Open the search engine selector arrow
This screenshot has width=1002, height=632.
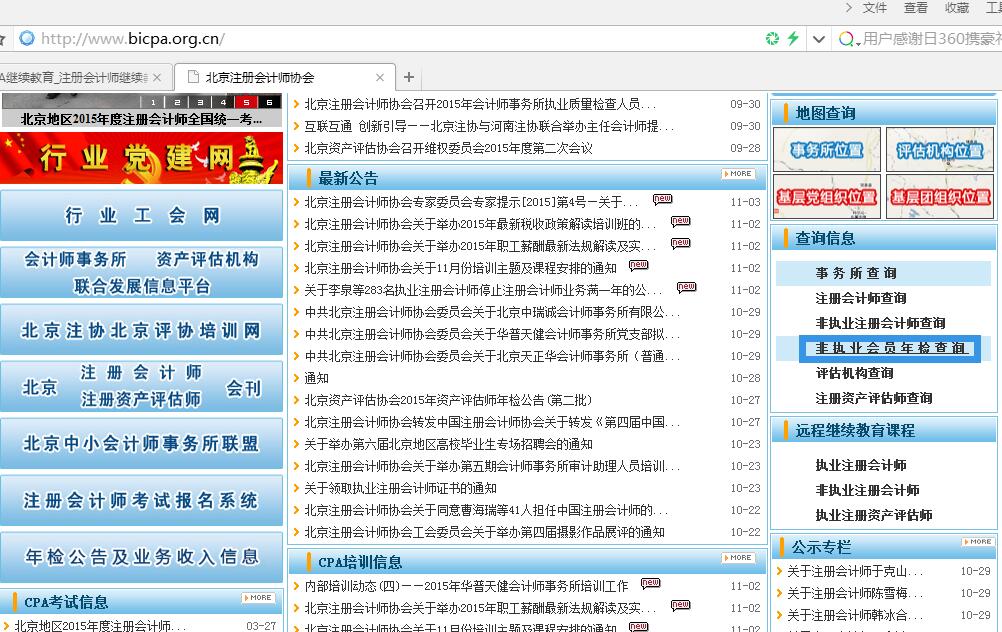(x=859, y=44)
